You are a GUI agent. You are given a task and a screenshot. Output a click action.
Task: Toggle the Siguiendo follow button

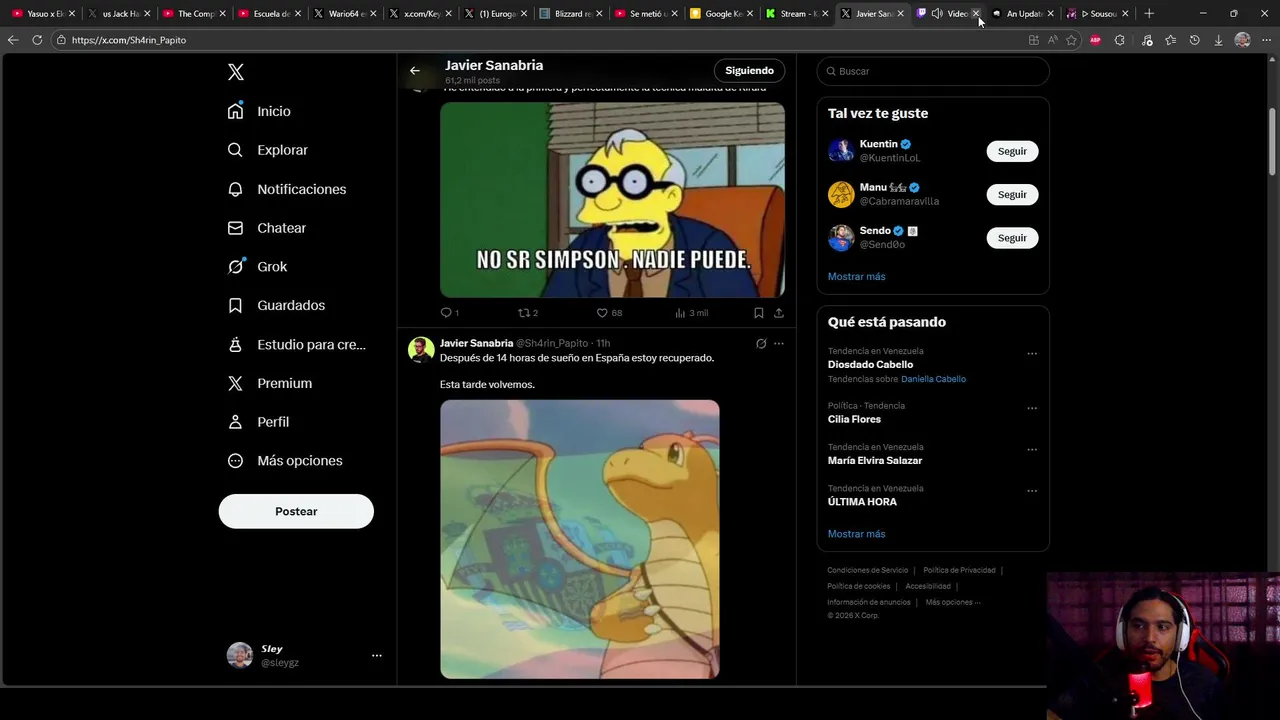click(749, 71)
